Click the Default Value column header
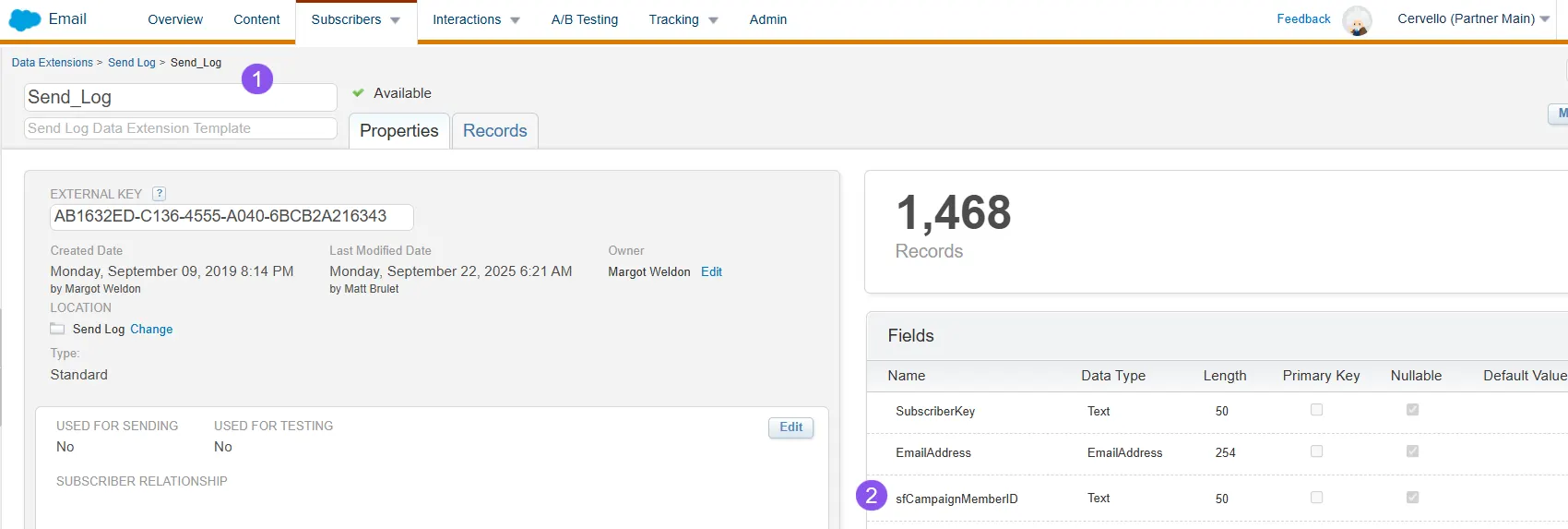Screen dimensions: 1568x529 pyautogui.click(x=1525, y=376)
